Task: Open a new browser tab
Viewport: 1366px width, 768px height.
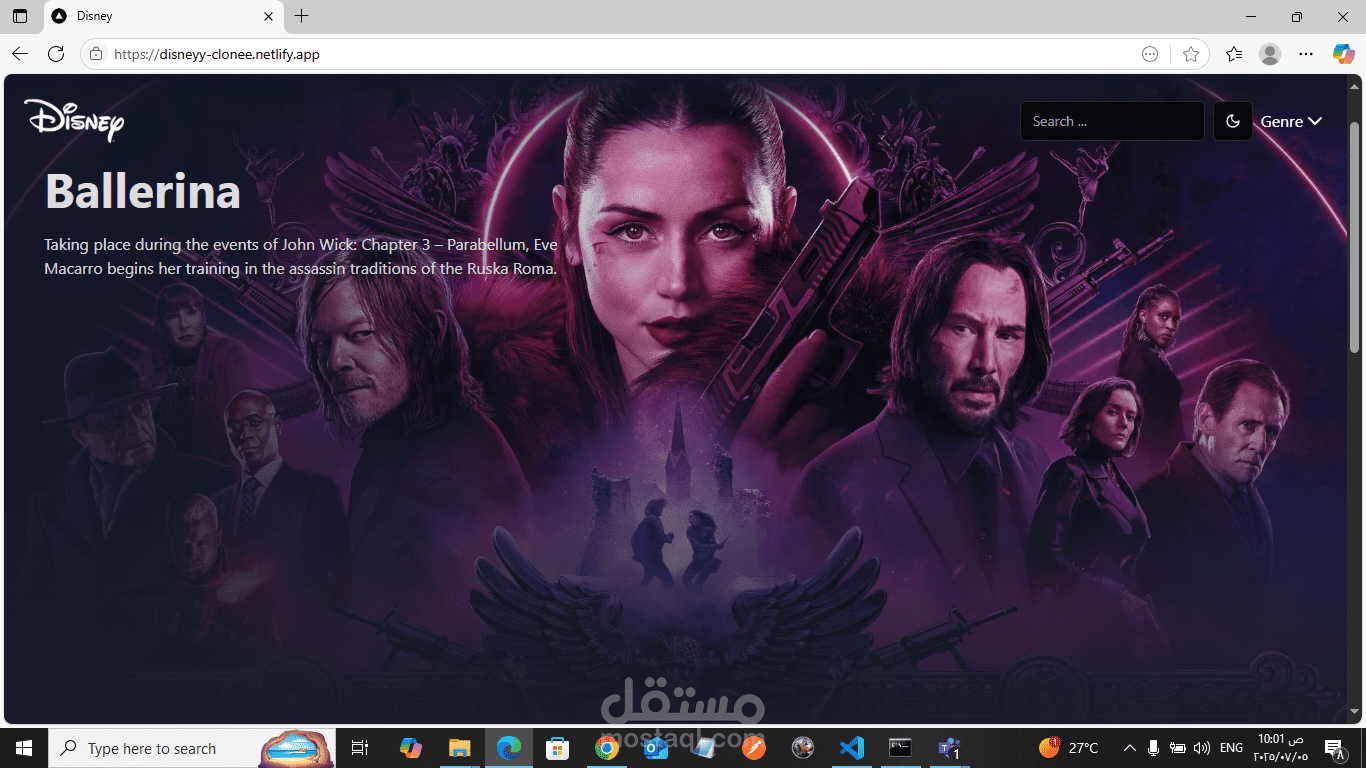Action: coord(302,16)
